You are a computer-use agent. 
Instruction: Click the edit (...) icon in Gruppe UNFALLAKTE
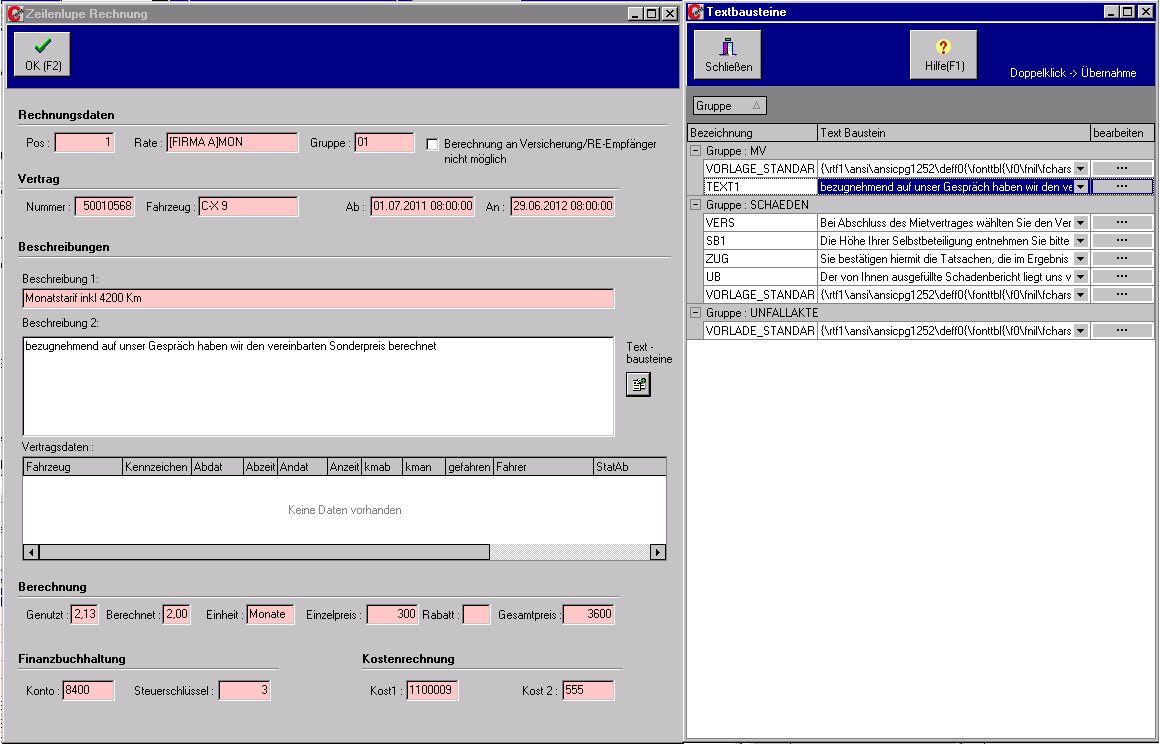pyautogui.click(x=1122, y=330)
